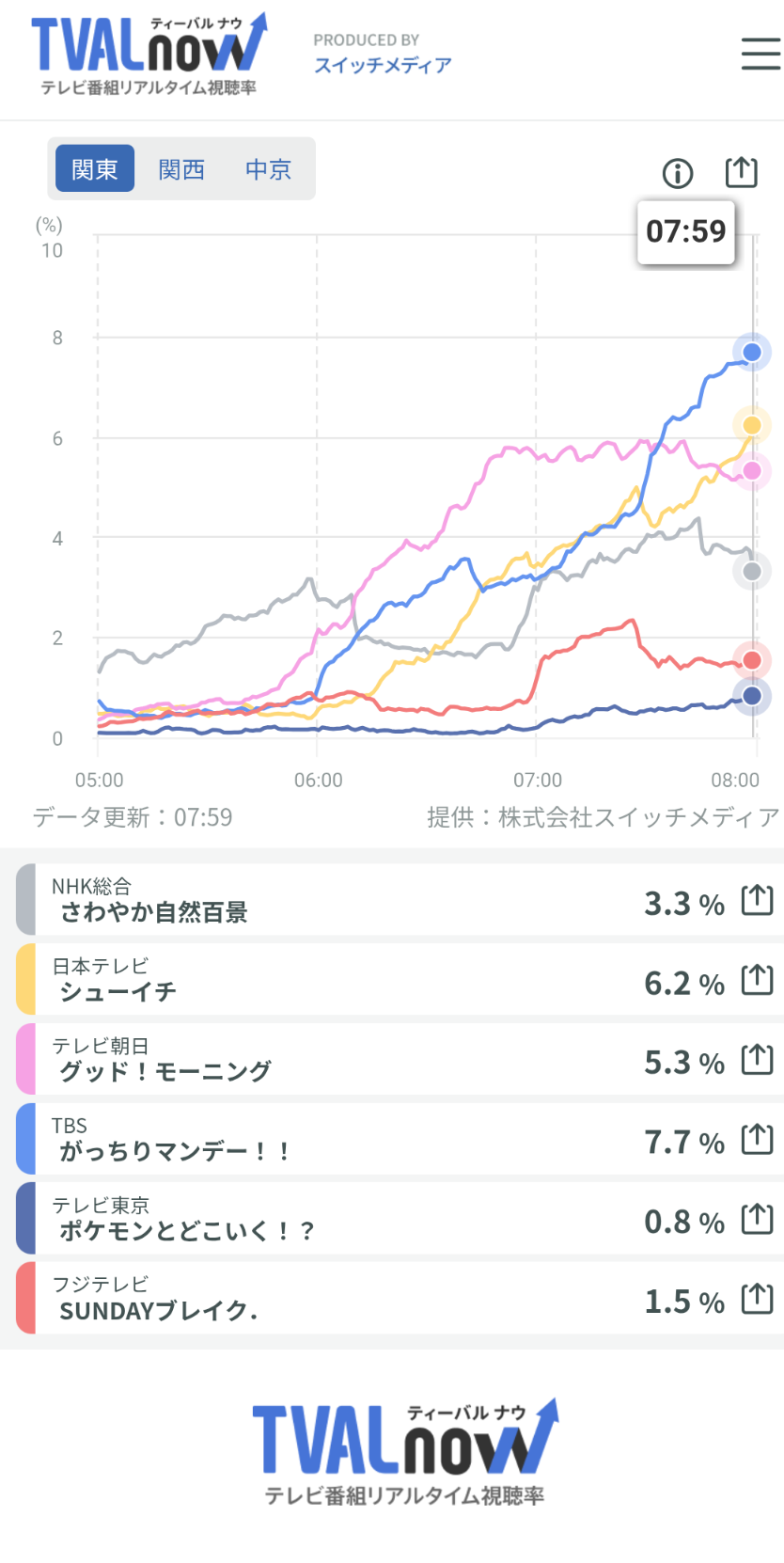Click the chart info icon
This screenshot has width=784, height=1563.
click(x=678, y=173)
